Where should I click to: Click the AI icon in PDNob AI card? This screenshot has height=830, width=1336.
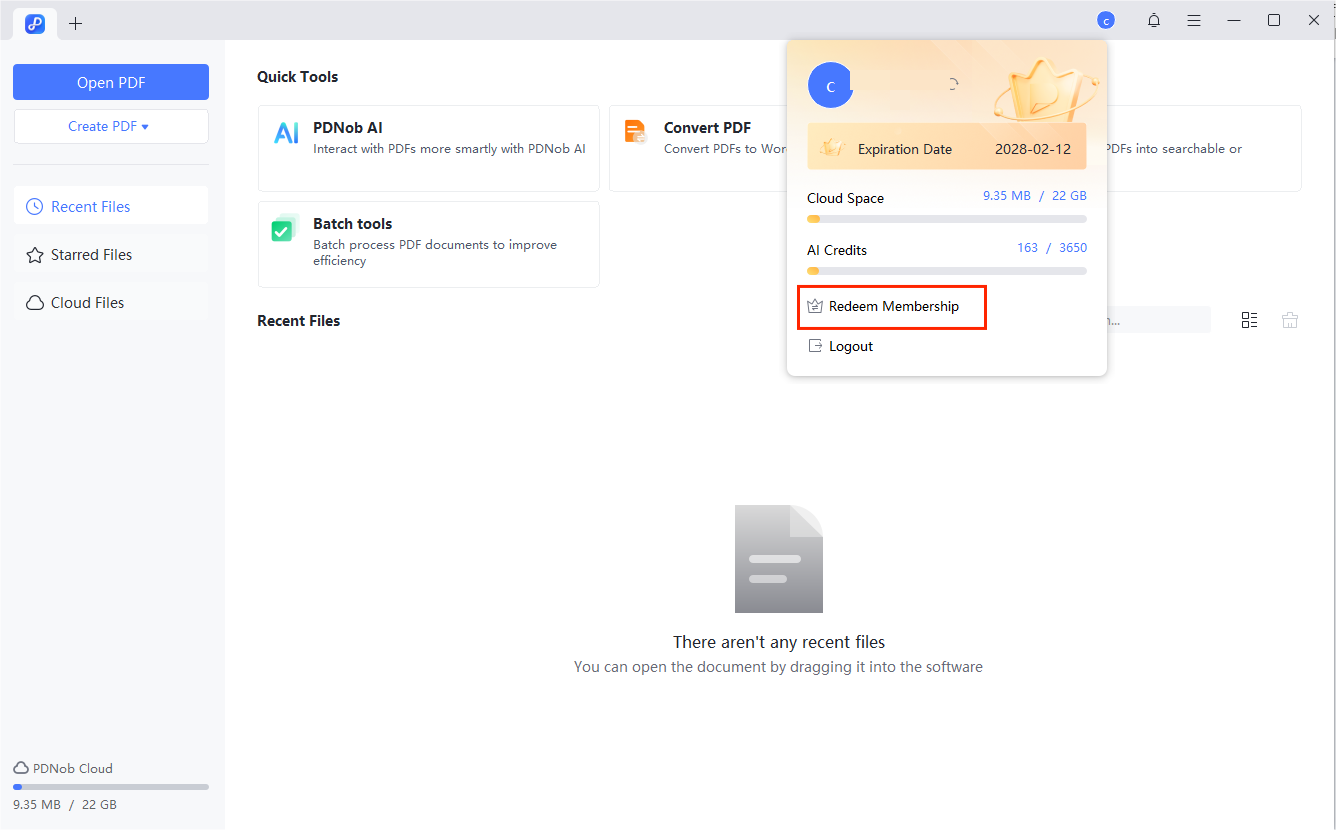[x=287, y=133]
